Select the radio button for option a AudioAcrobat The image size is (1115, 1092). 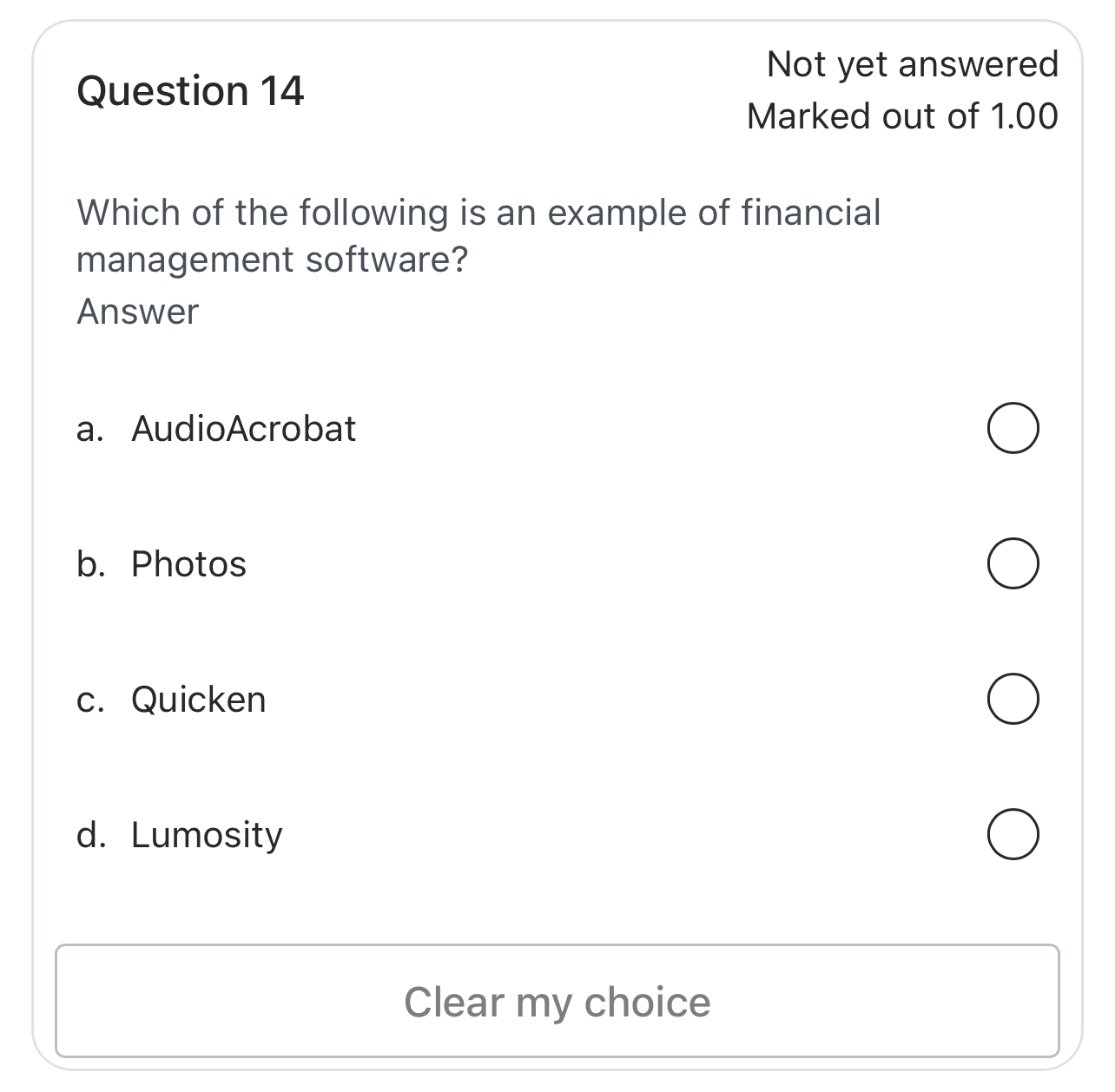click(1013, 426)
